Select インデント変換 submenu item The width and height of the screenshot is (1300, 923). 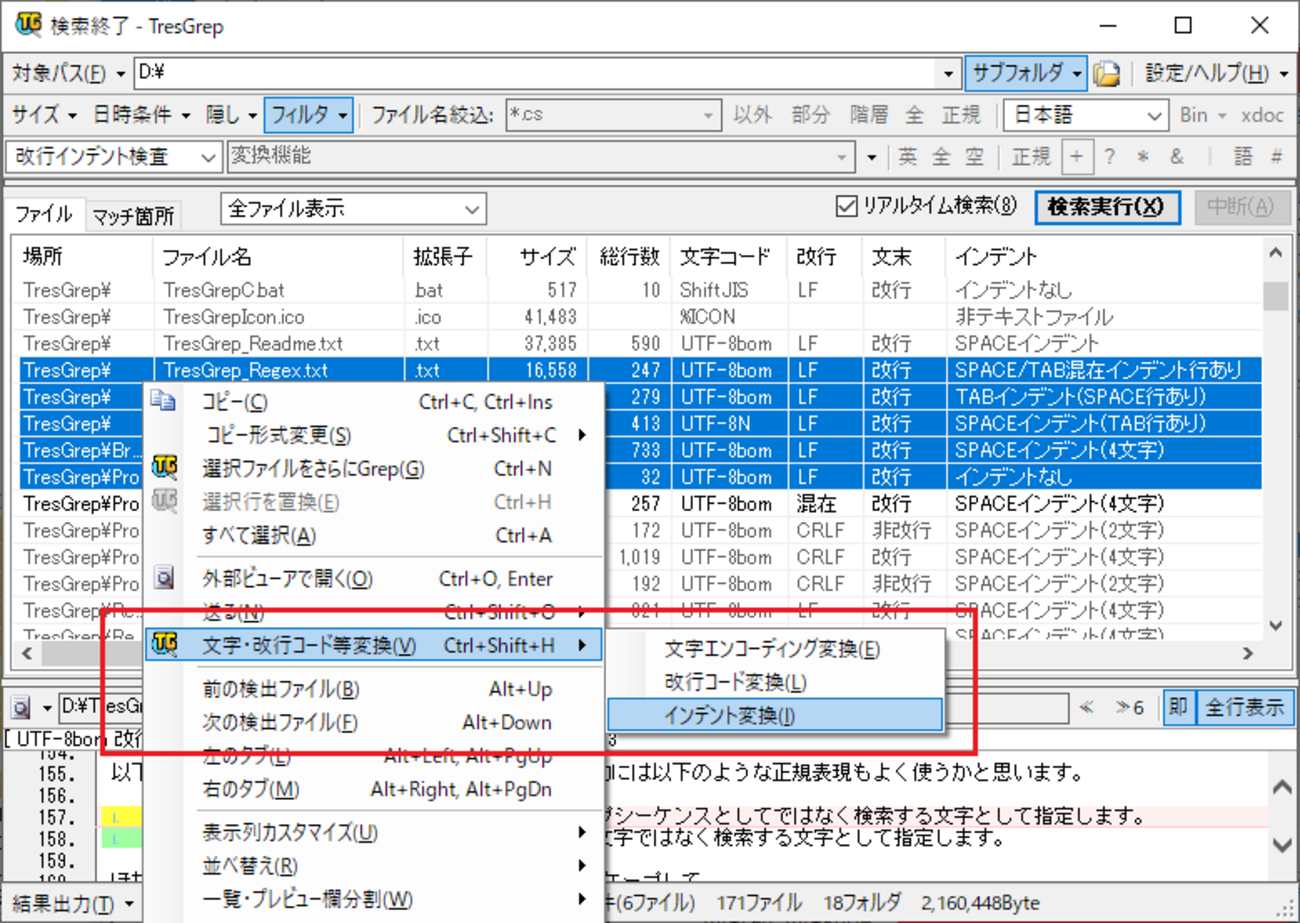click(775, 715)
